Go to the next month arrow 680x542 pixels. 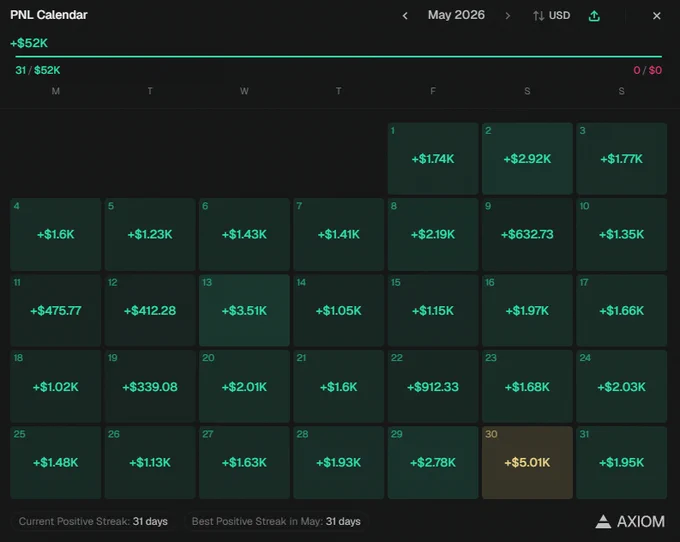(507, 16)
